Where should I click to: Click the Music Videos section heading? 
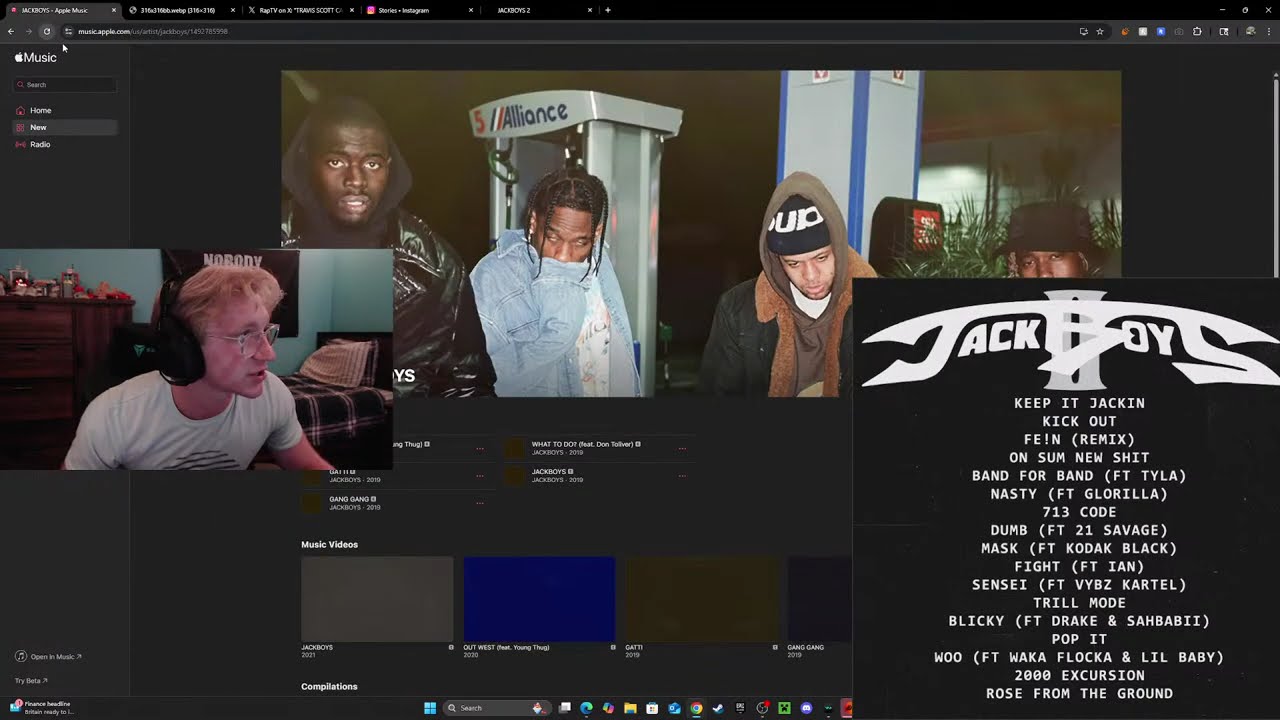click(x=329, y=545)
